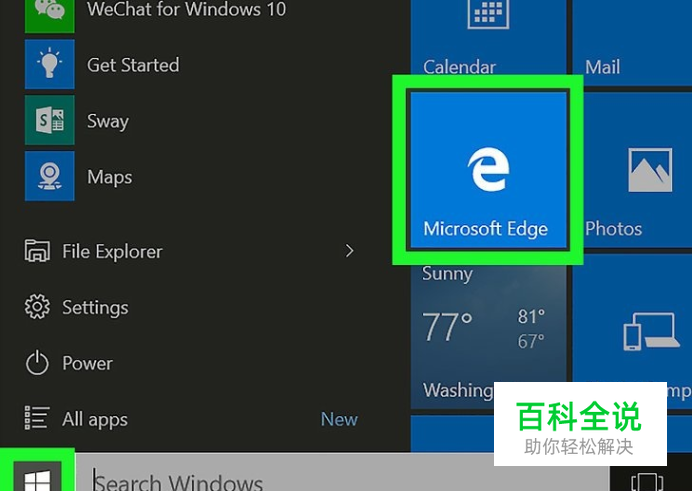Click the 'Calendar' tile label
Viewport: 692px width, 491px height.
(459, 67)
